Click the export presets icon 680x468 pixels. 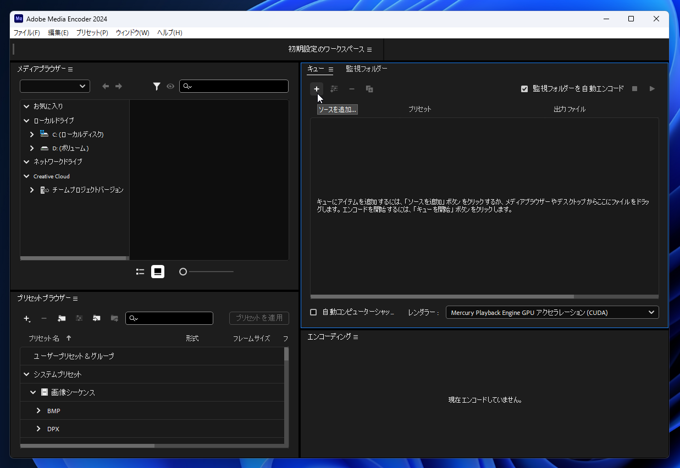point(114,318)
